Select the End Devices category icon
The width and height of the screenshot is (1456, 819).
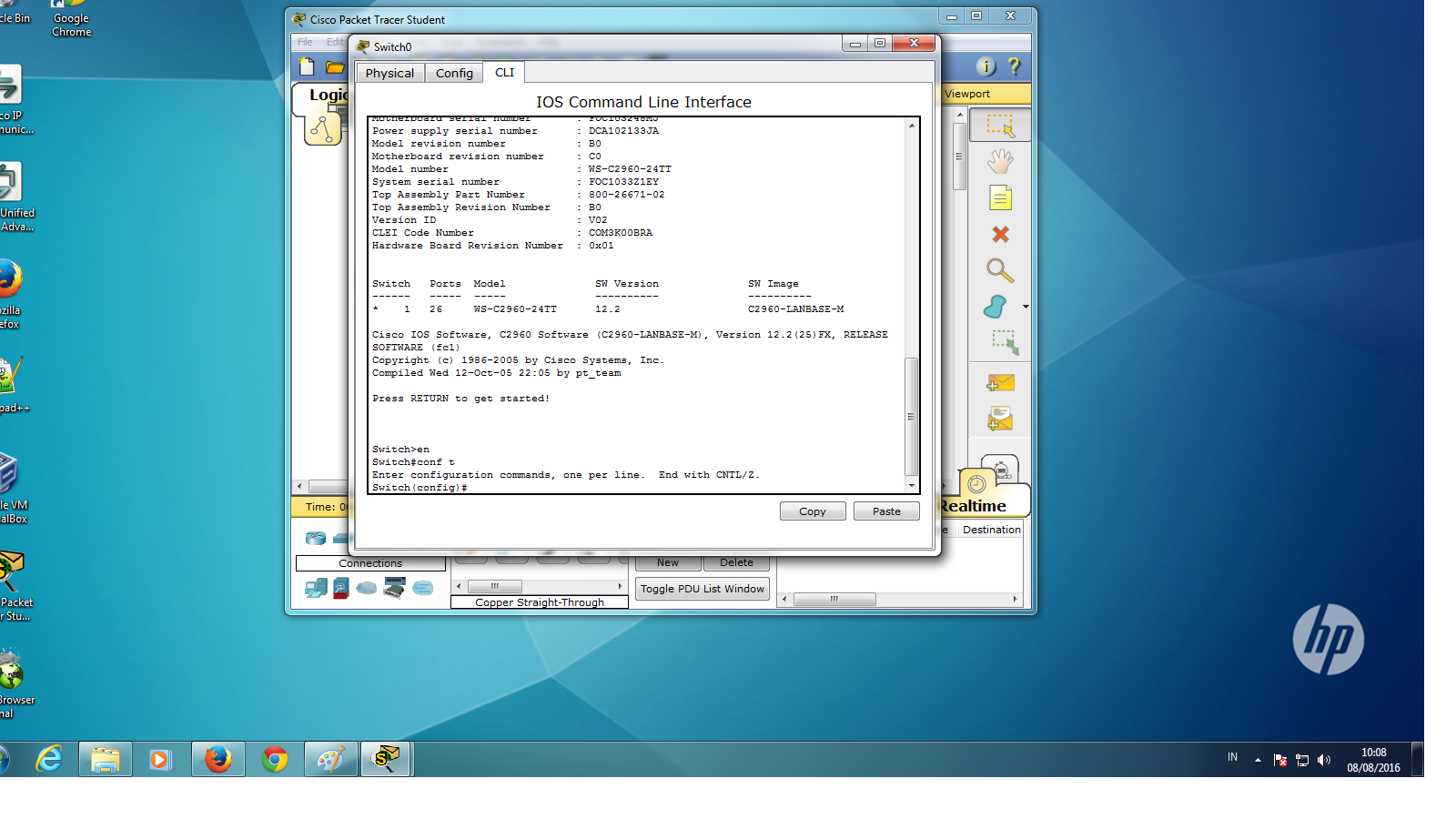[315, 588]
